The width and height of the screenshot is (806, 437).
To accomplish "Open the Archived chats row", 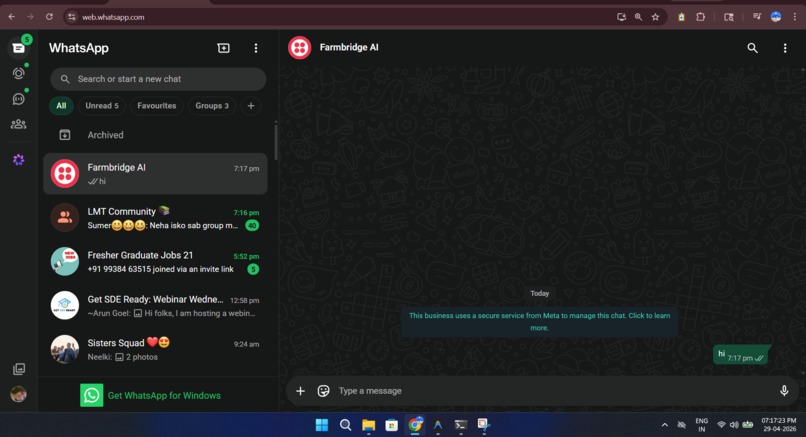I will (155, 135).
